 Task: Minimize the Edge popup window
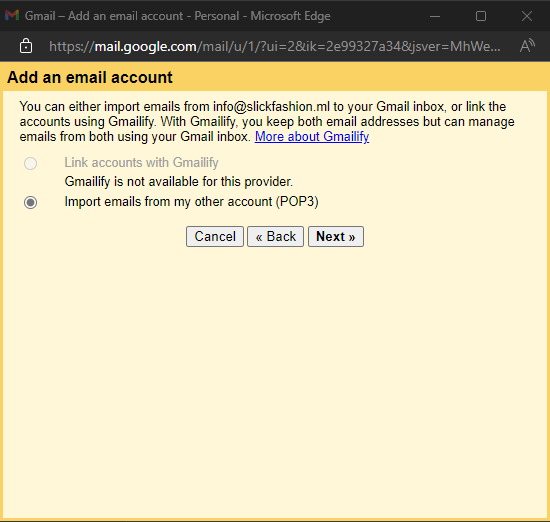435,16
